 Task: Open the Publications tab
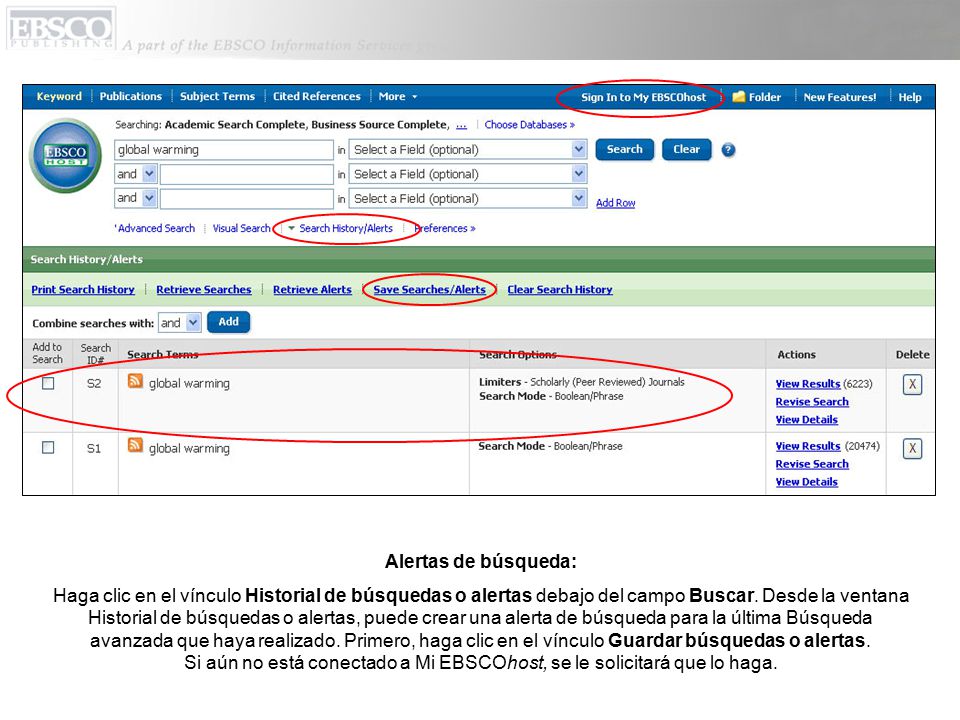pos(130,97)
